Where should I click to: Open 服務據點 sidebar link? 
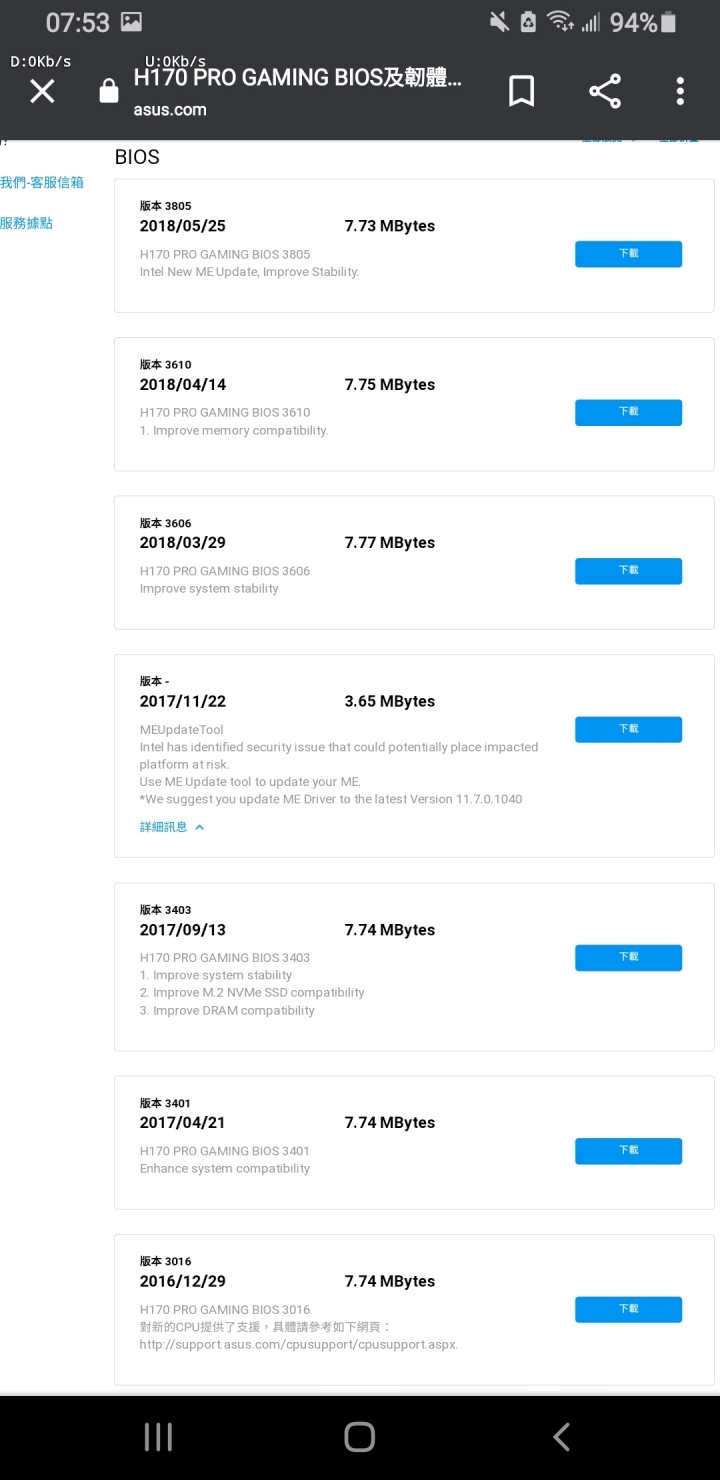[x=27, y=223]
